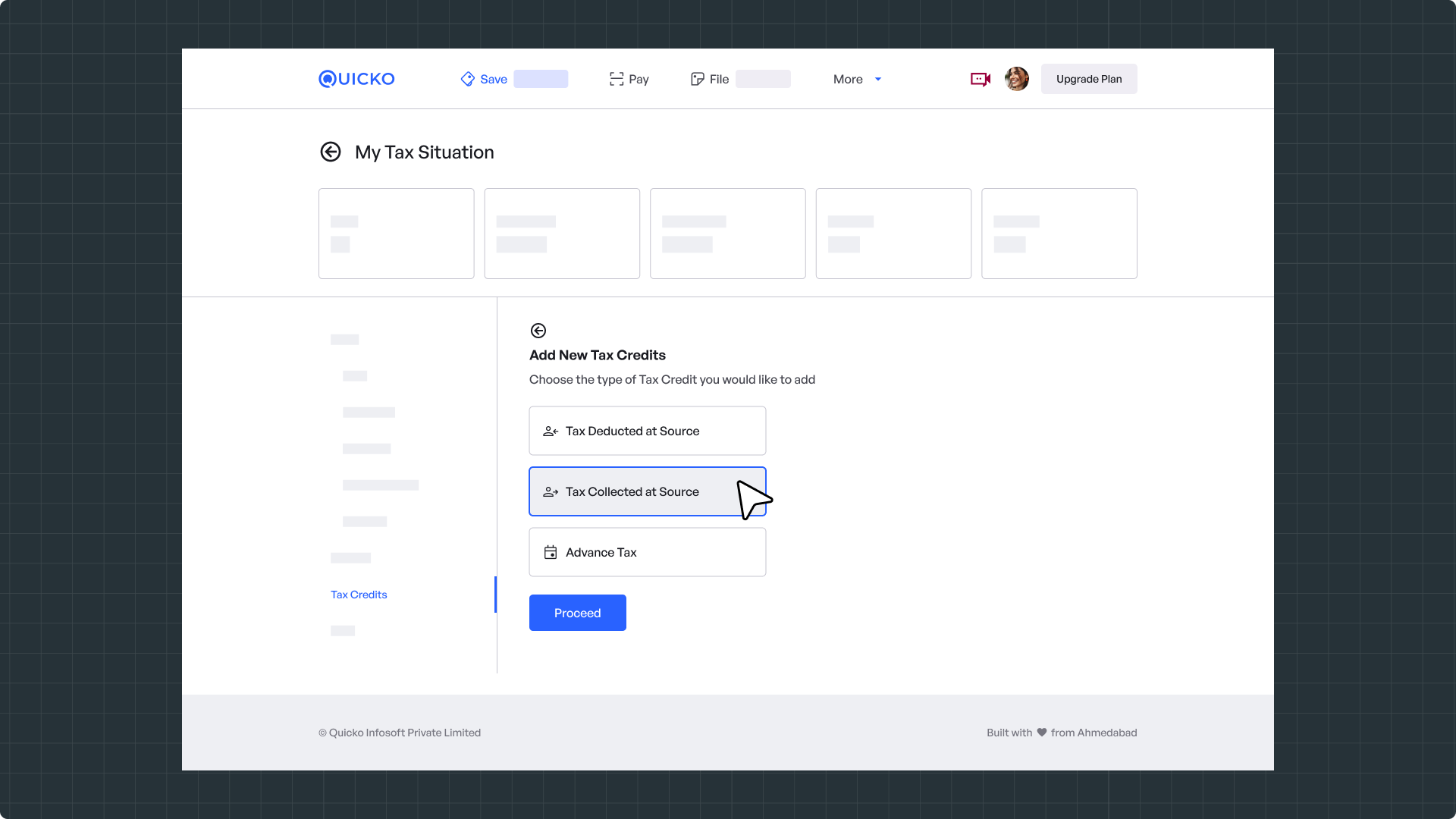The height and width of the screenshot is (819, 1456).
Task: Open the user profile avatar
Action: click(1016, 79)
